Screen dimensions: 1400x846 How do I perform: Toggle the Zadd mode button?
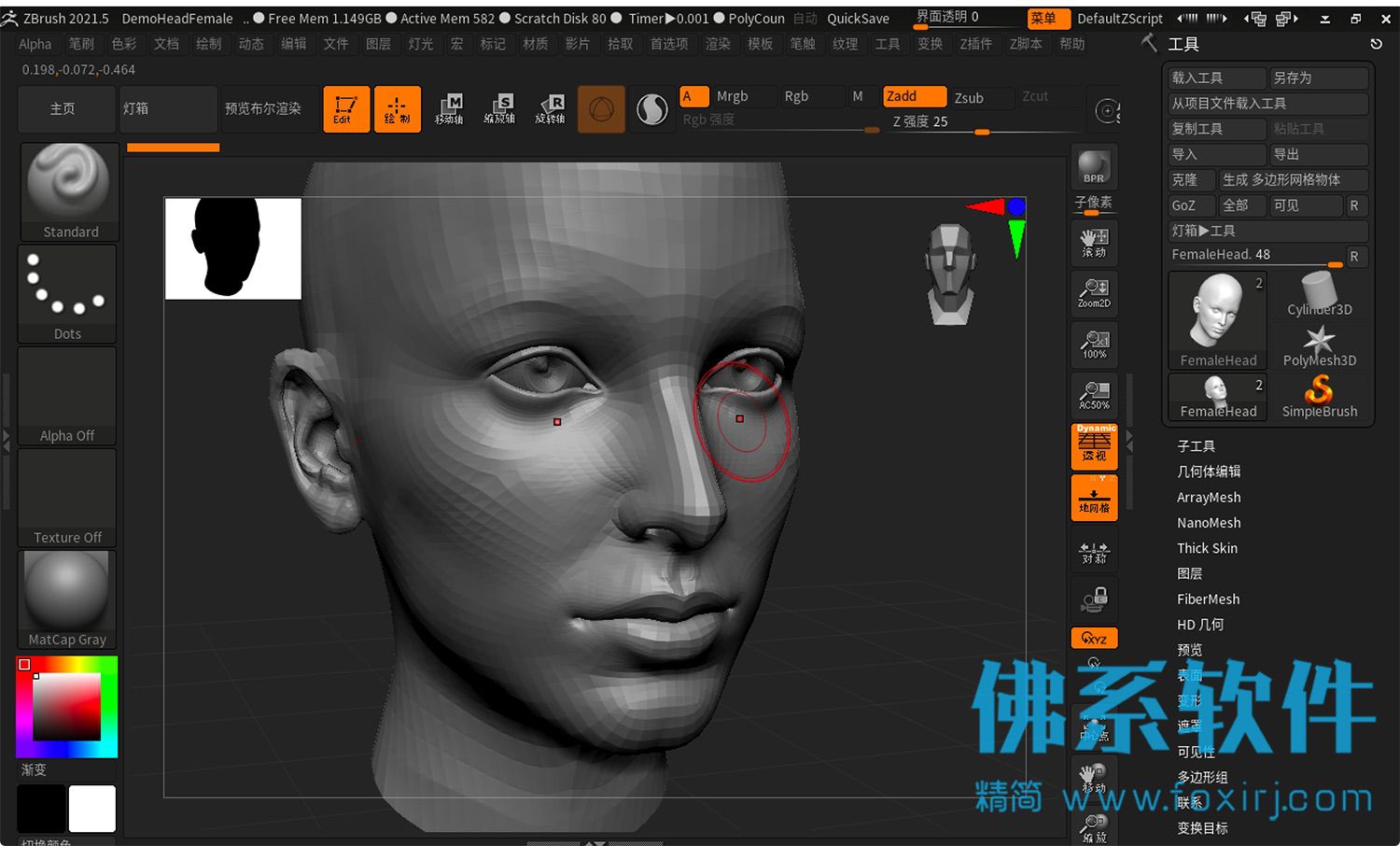915,96
